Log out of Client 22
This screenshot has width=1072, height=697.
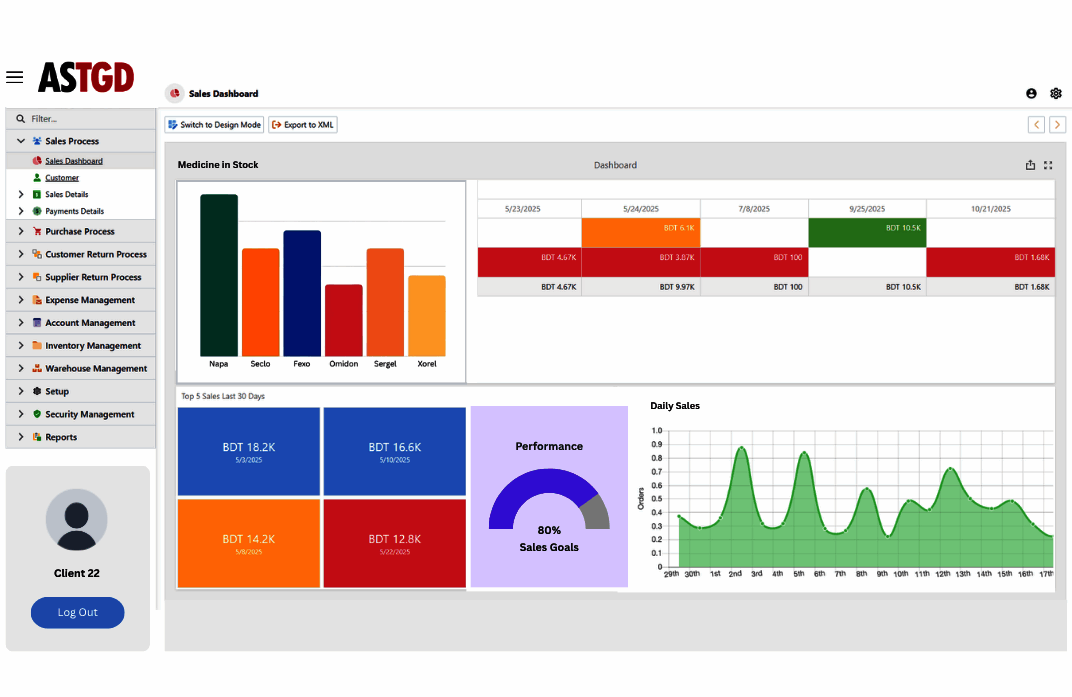coord(77,612)
